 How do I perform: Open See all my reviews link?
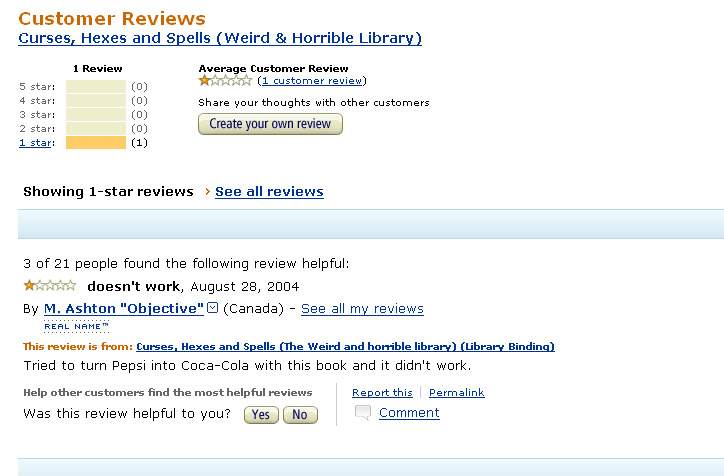pyautogui.click(x=362, y=308)
